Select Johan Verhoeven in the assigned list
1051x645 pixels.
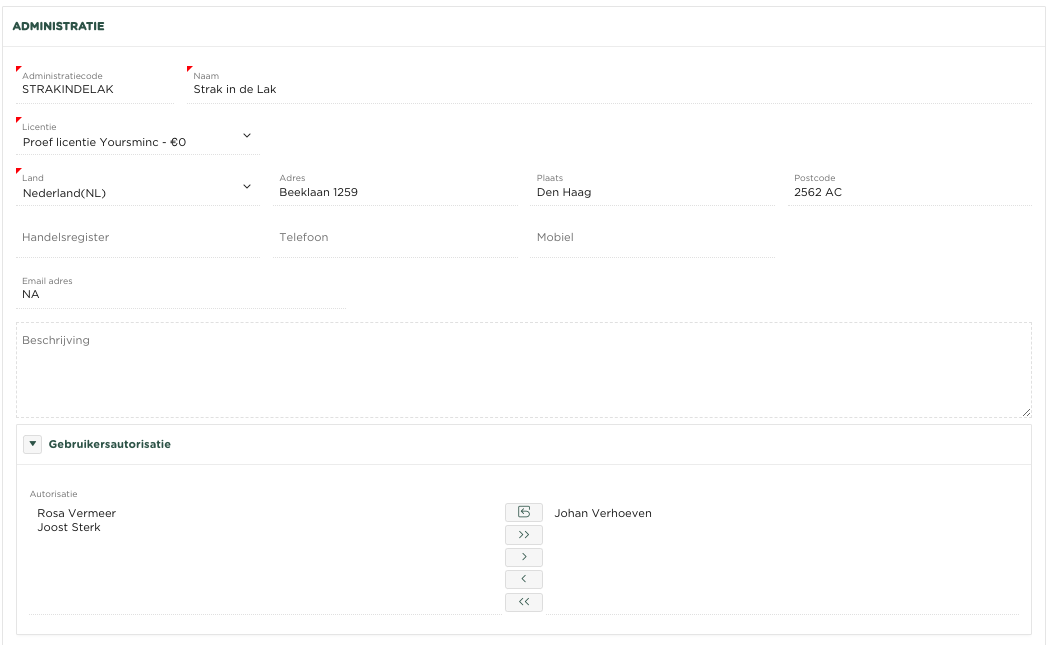(603, 514)
